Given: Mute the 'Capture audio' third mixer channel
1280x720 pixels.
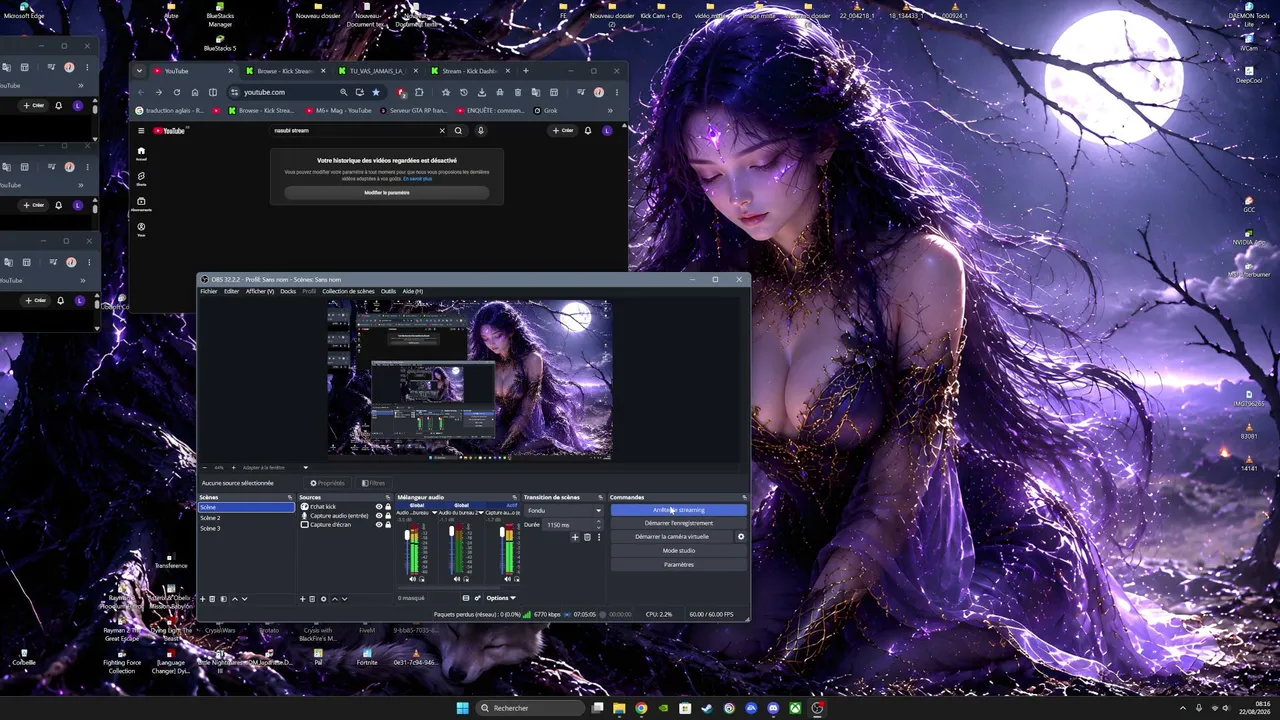Looking at the screenshot, I should [x=506, y=579].
